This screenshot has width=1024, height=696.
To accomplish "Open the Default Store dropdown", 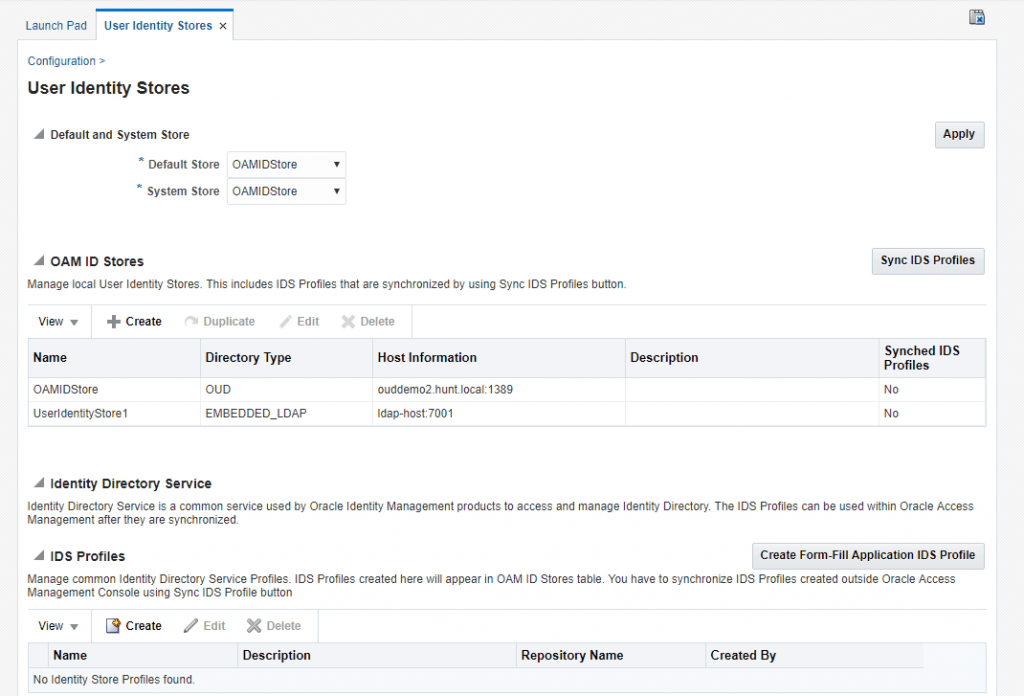I will 286,165.
